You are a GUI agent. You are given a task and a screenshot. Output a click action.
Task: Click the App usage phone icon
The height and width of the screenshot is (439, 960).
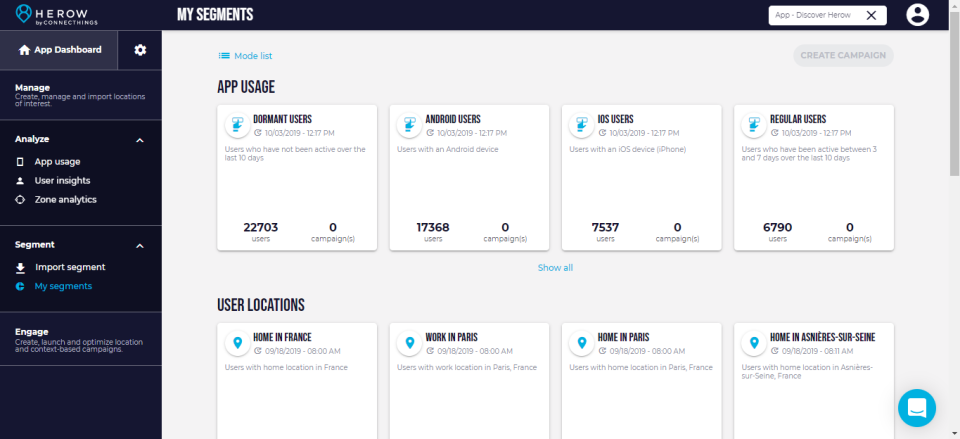[20, 162]
